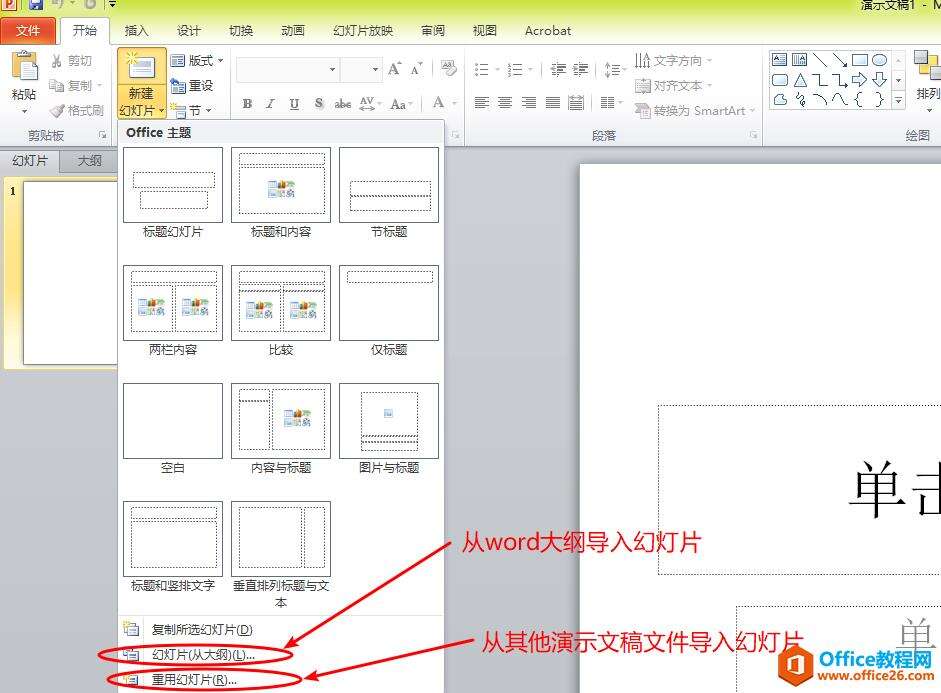Open the File (文件) tab
The height and width of the screenshot is (693, 941).
click(28, 31)
